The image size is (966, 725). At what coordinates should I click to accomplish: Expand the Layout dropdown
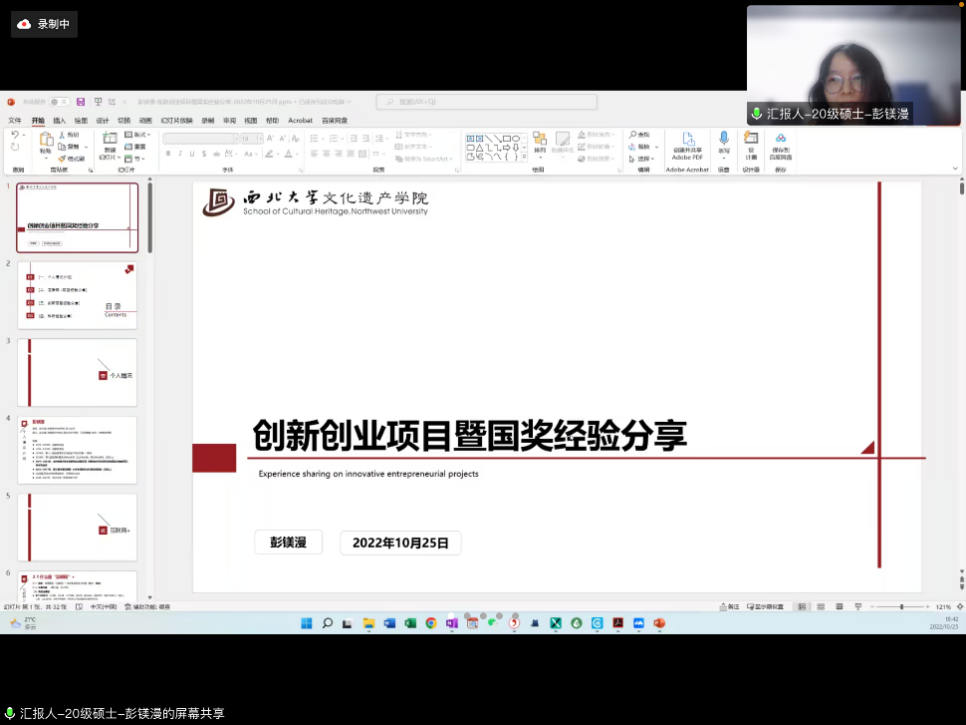click(x=138, y=134)
